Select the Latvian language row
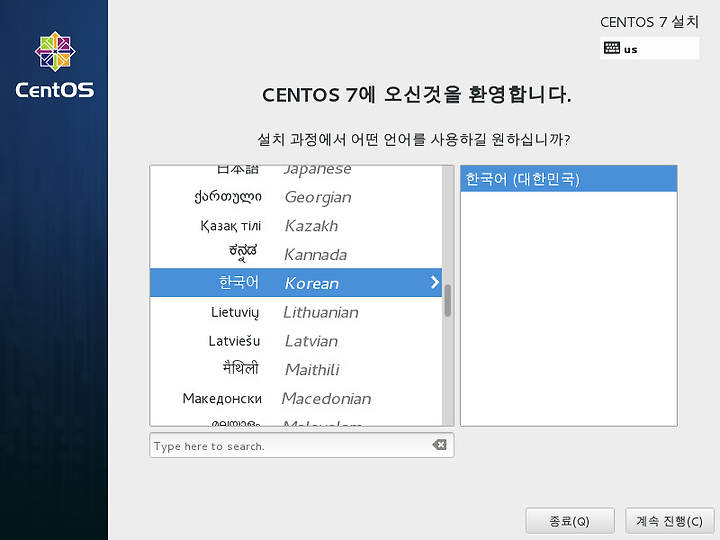Image resolution: width=720 pixels, height=540 pixels. point(296,340)
